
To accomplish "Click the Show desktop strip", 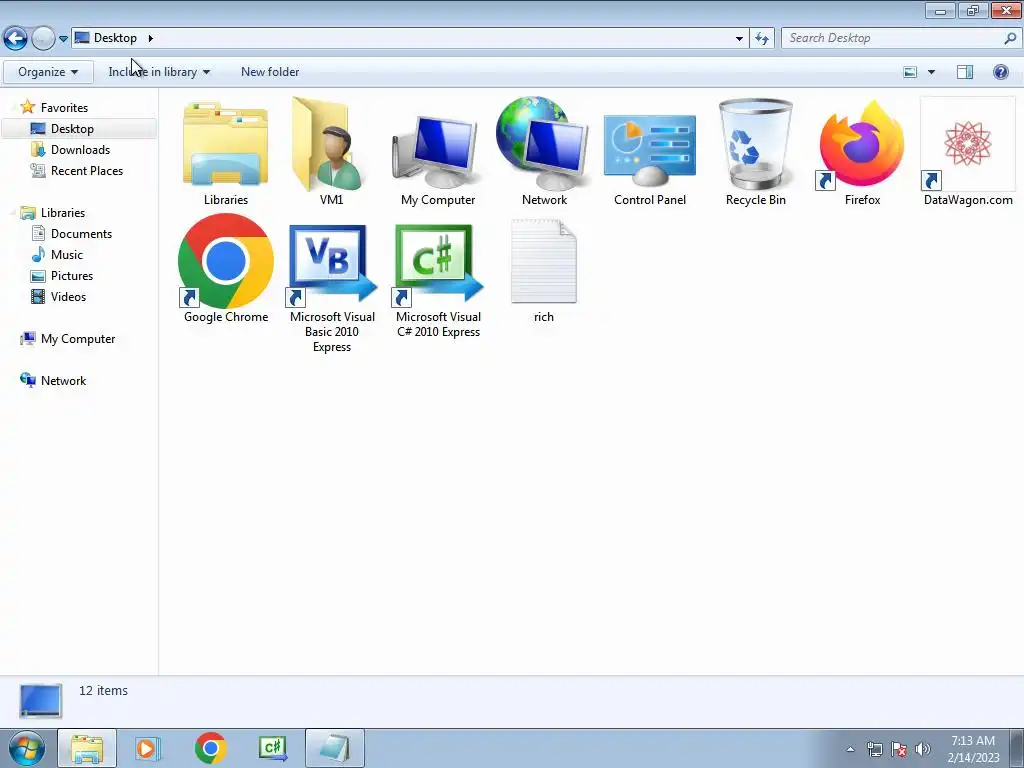I will pos(1016,748).
